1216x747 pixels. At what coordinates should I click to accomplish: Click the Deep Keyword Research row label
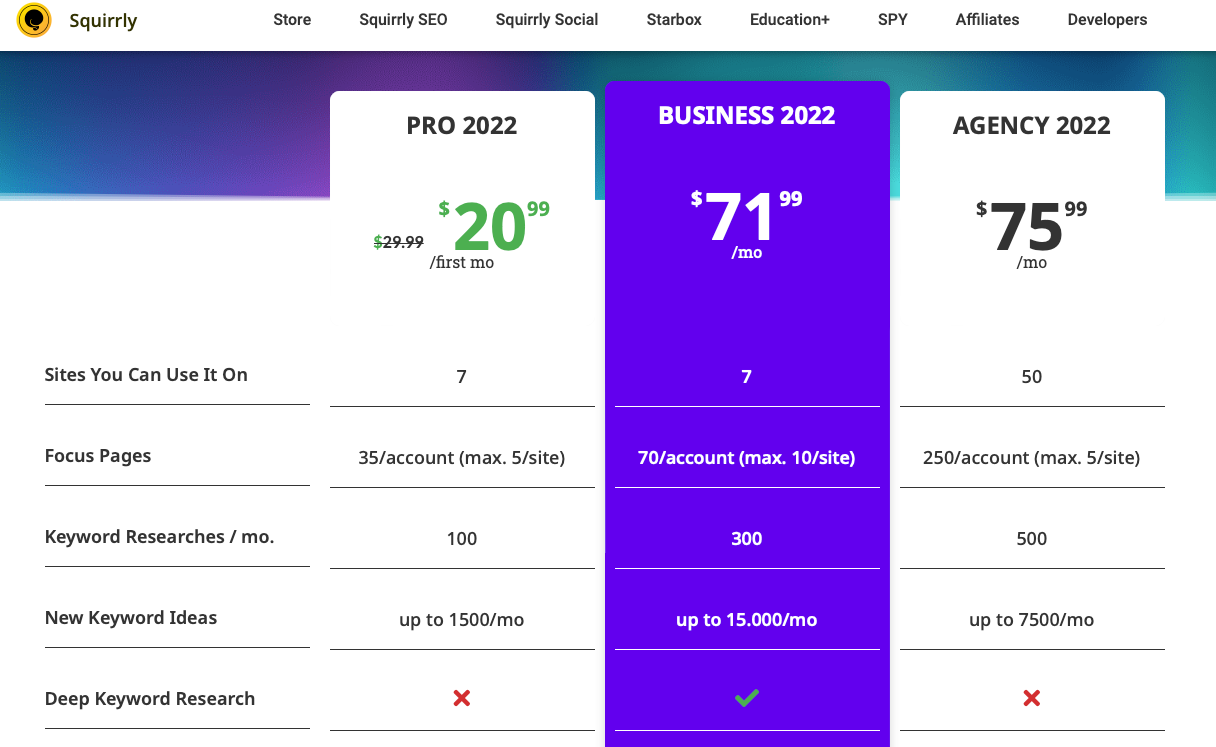pyautogui.click(x=150, y=699)
